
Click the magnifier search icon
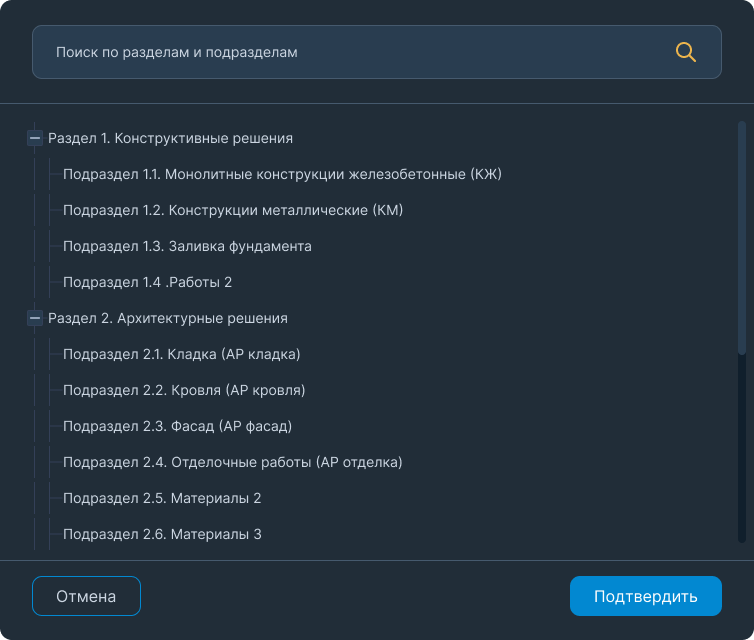[x=686, y=52]
